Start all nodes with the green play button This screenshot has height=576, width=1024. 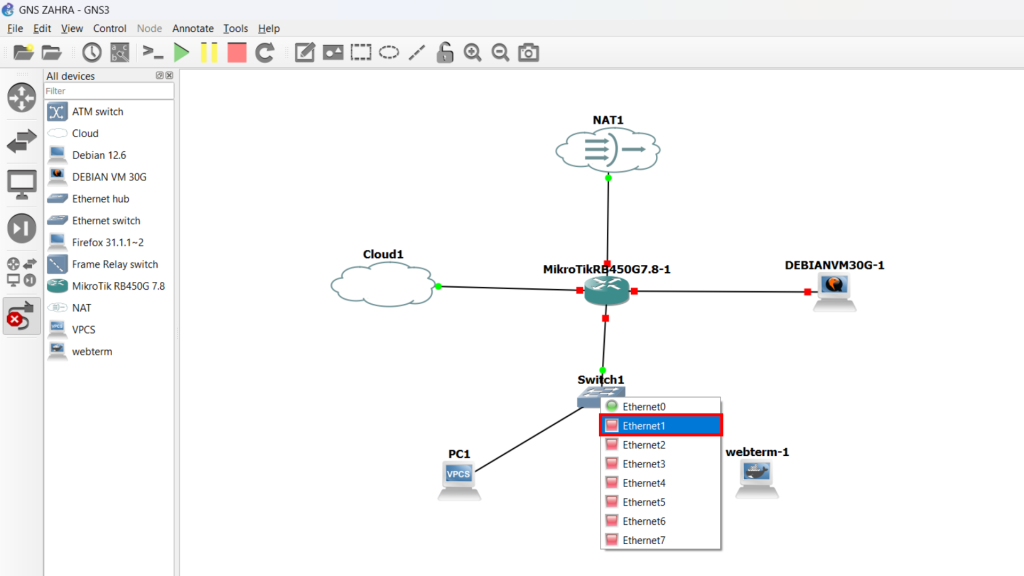pyautogui.click(x=181, y=53)
